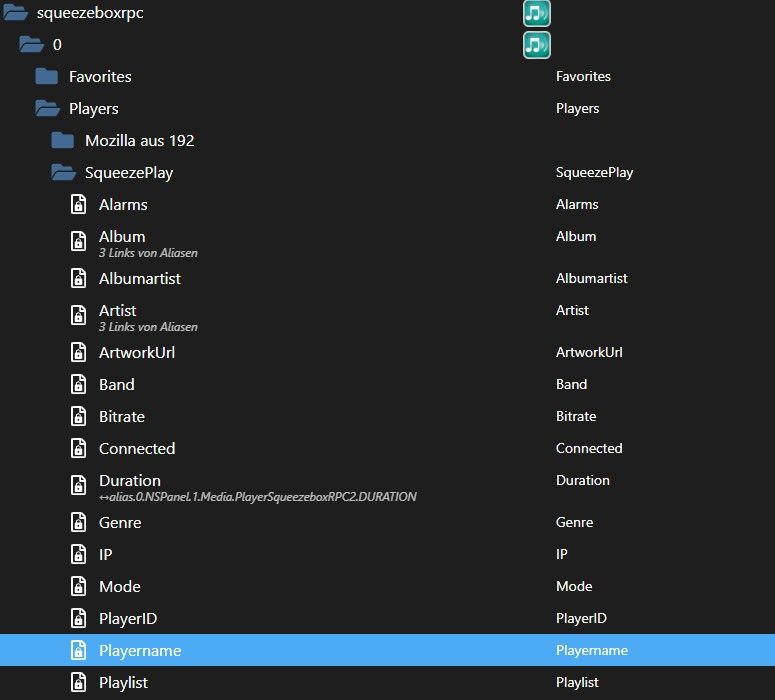
Task: Click the Genre state file icon
Action: [x=79, y=522]
